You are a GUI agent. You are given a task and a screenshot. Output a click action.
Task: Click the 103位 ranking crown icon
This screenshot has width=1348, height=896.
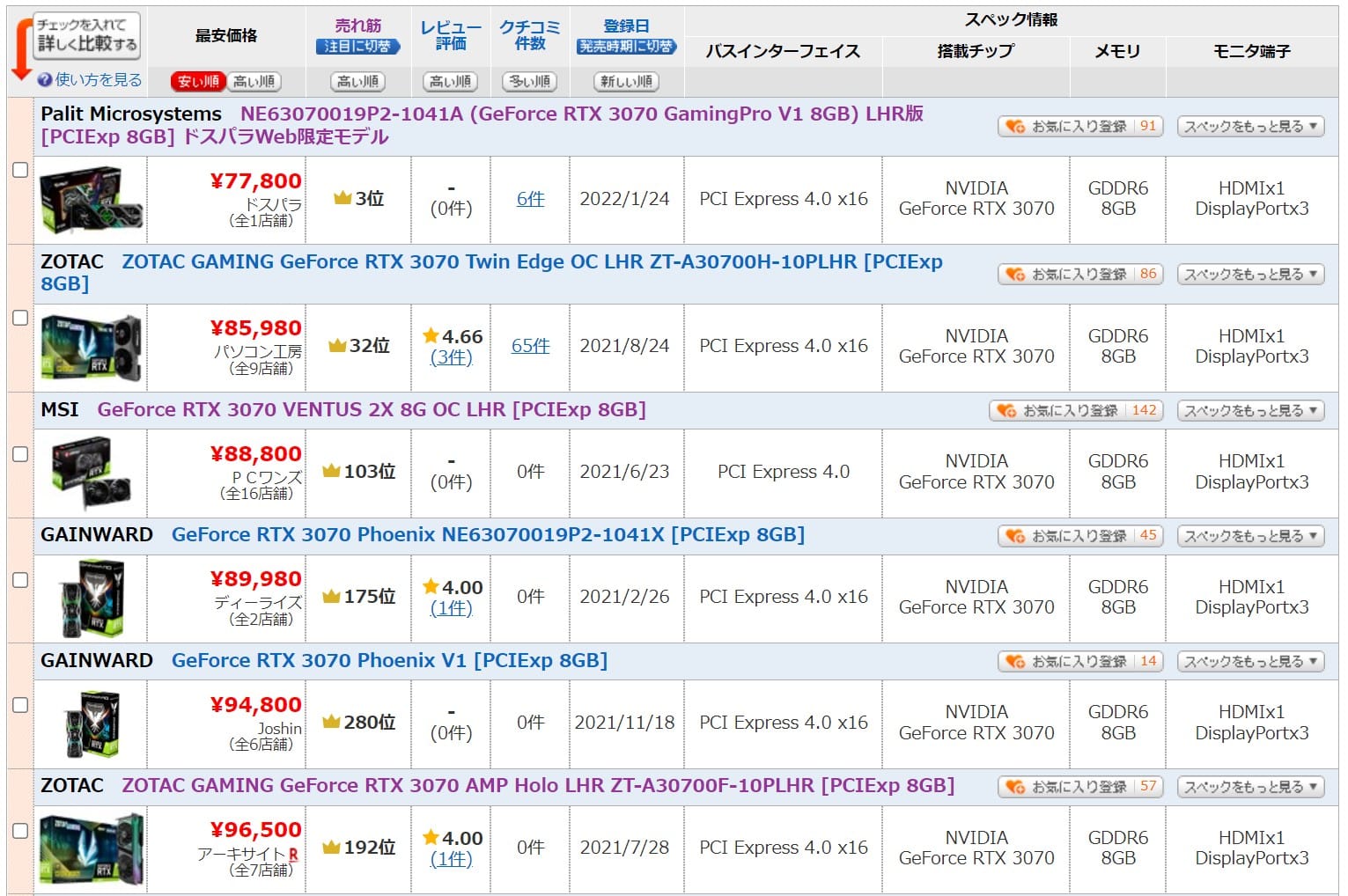coord(332,472)
